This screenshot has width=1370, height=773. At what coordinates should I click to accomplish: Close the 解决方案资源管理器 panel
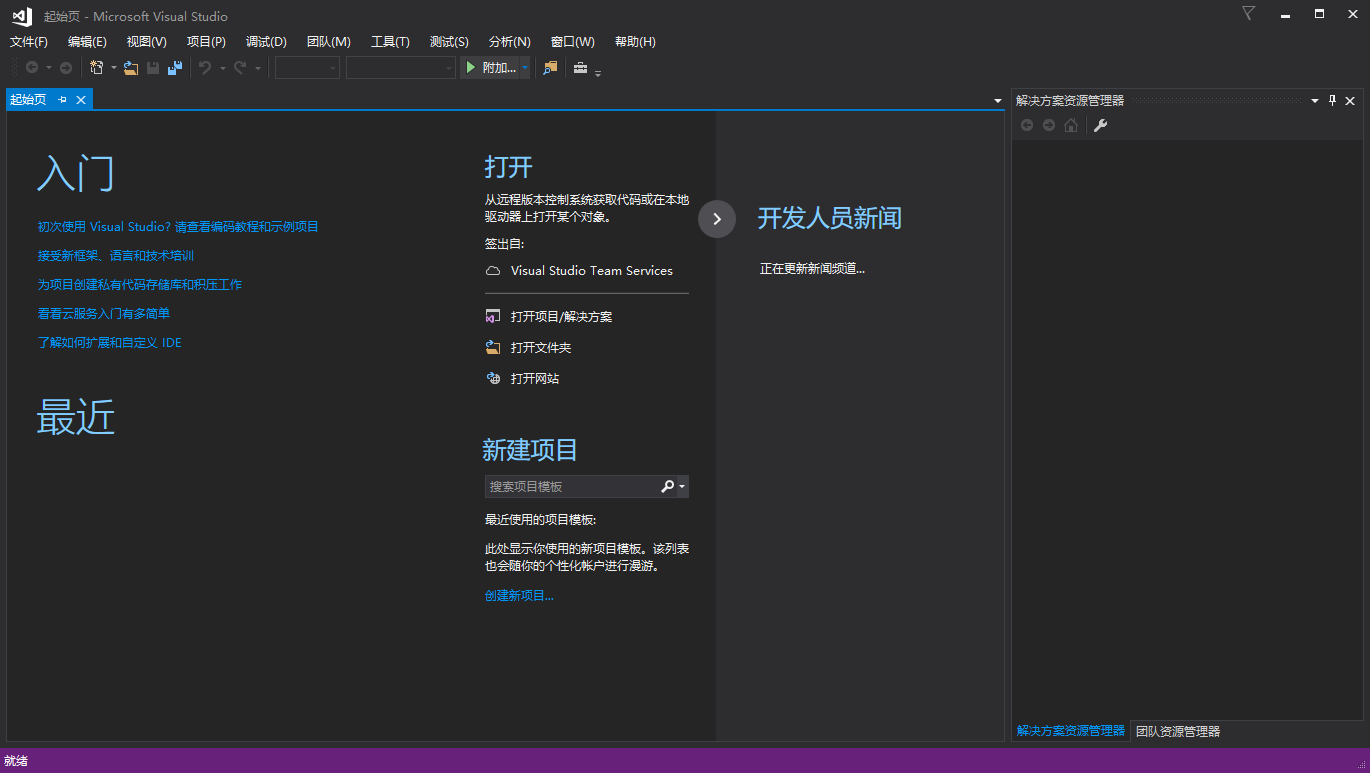[1350, 100]
